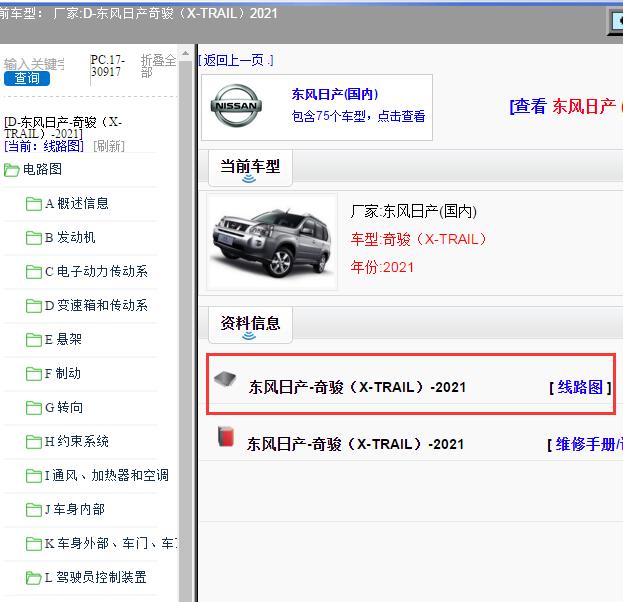The image size is (623, 602).
Task: Click 当前：线路图 link in sidebar
Action: coord(44,146)
